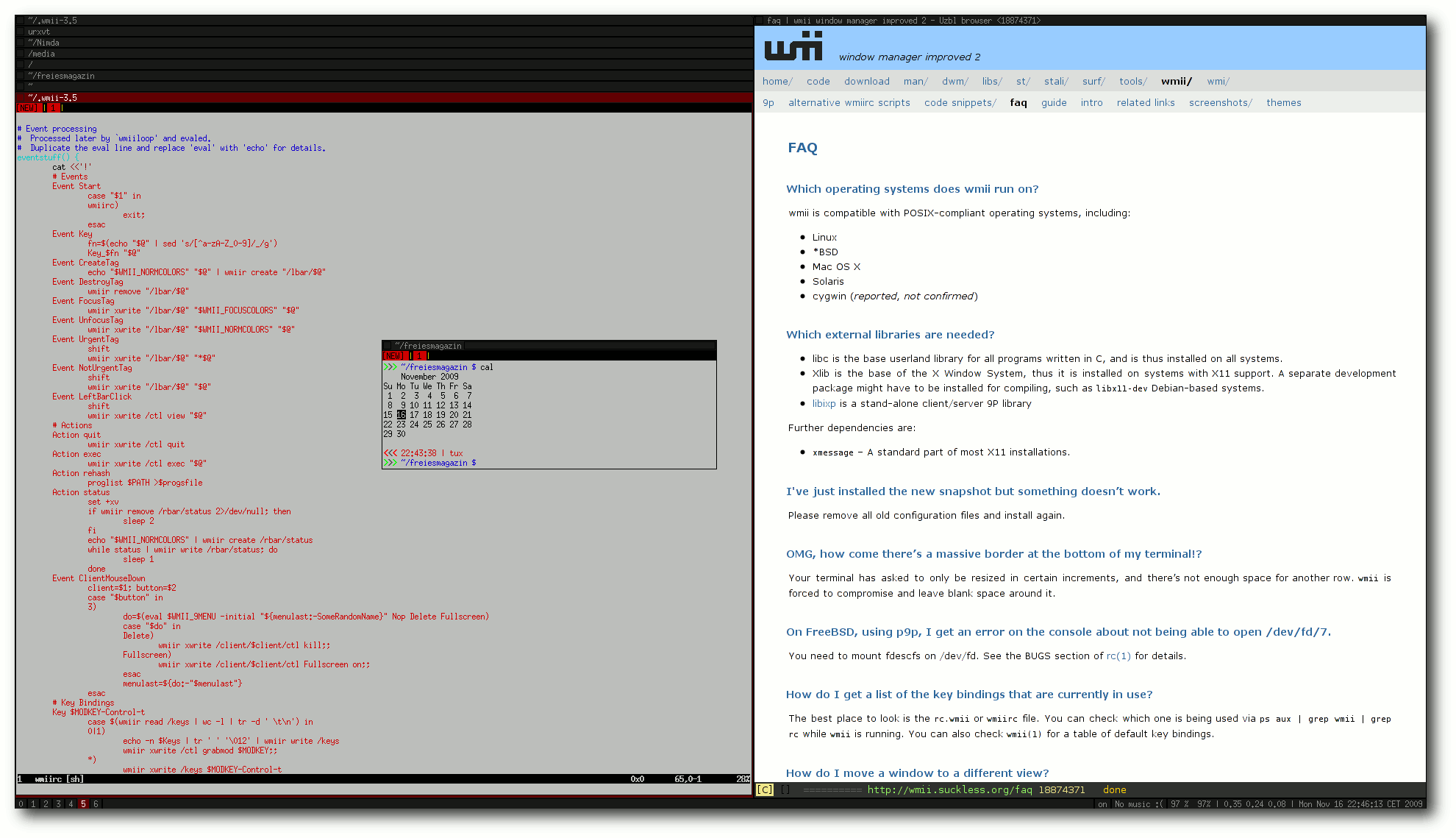Click the square box in the Uzbl browser titlebar

[x=760, y=21]
